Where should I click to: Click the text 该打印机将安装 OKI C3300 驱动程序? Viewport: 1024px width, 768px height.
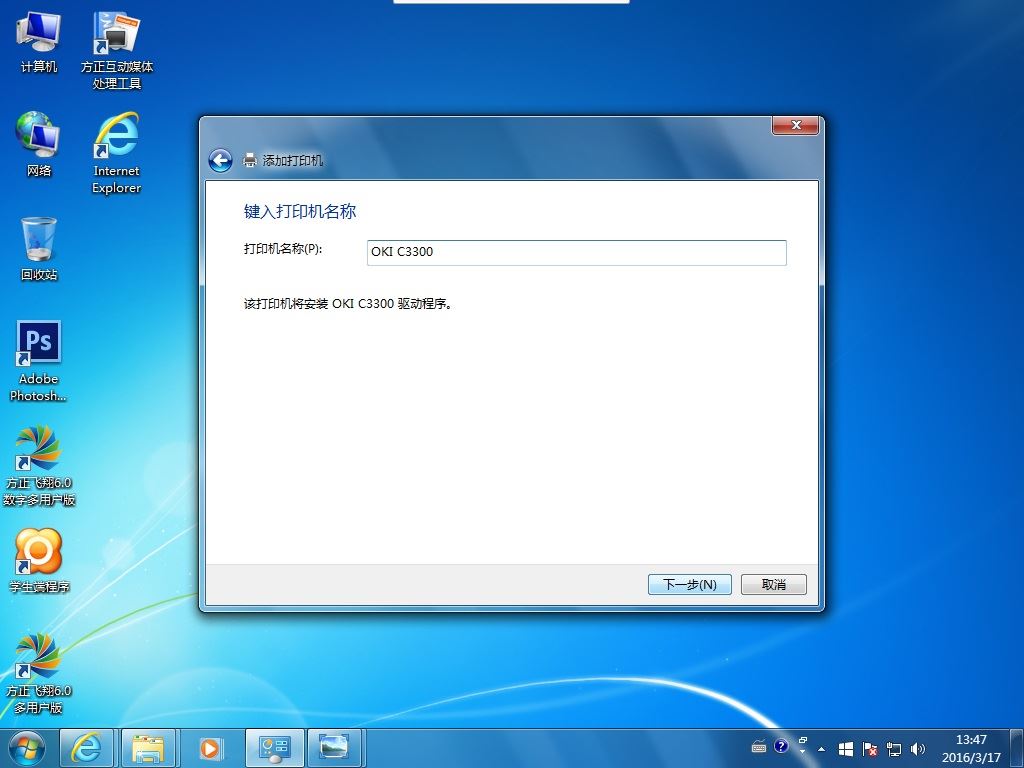347,304
